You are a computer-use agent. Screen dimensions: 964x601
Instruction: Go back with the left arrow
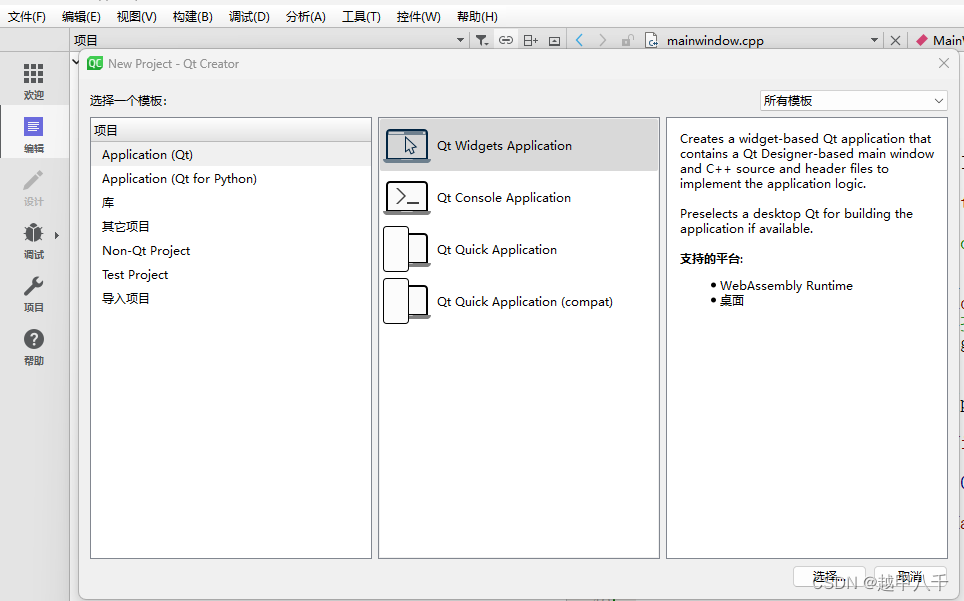579,41
